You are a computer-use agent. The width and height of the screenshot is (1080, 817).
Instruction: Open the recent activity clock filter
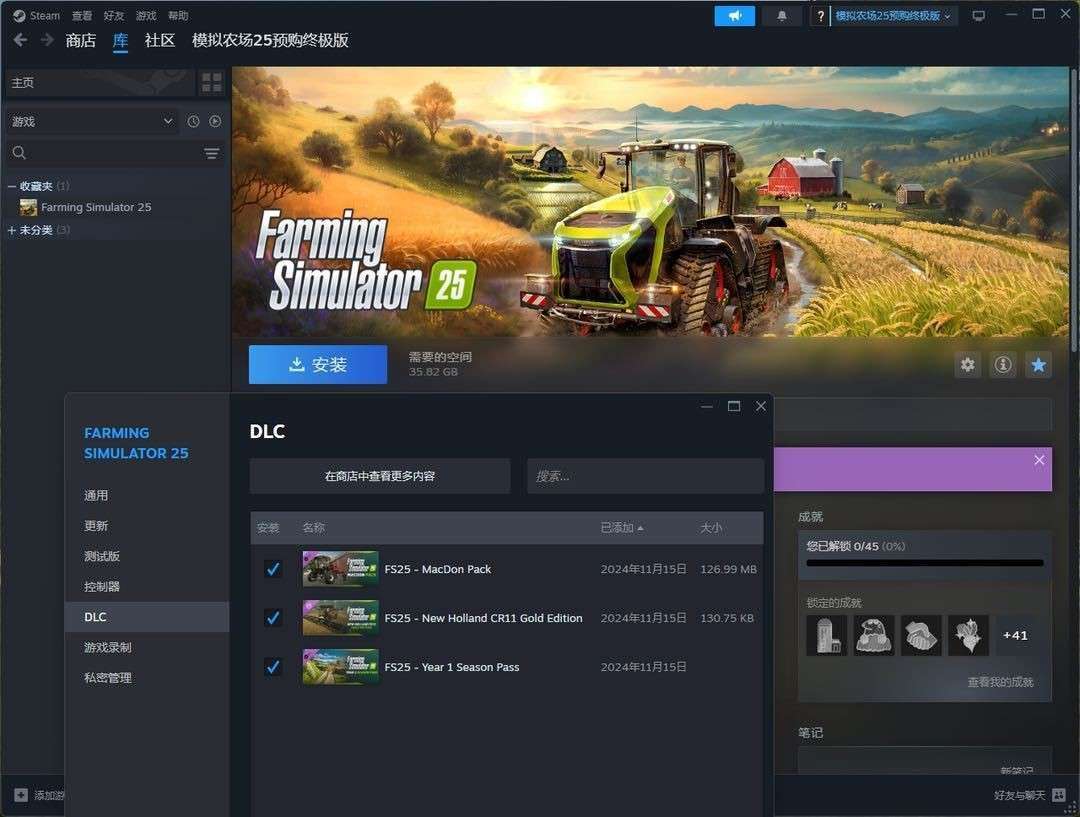tap(194, 121)
